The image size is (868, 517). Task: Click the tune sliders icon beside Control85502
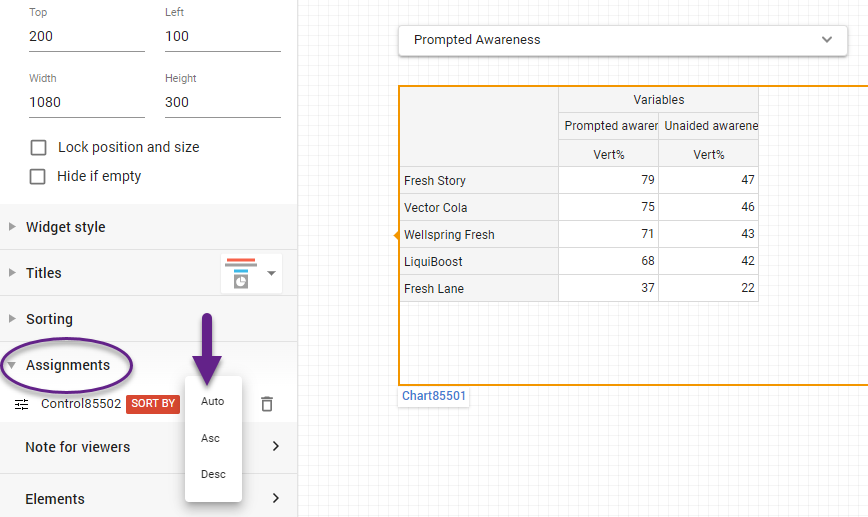click(22, 405)
